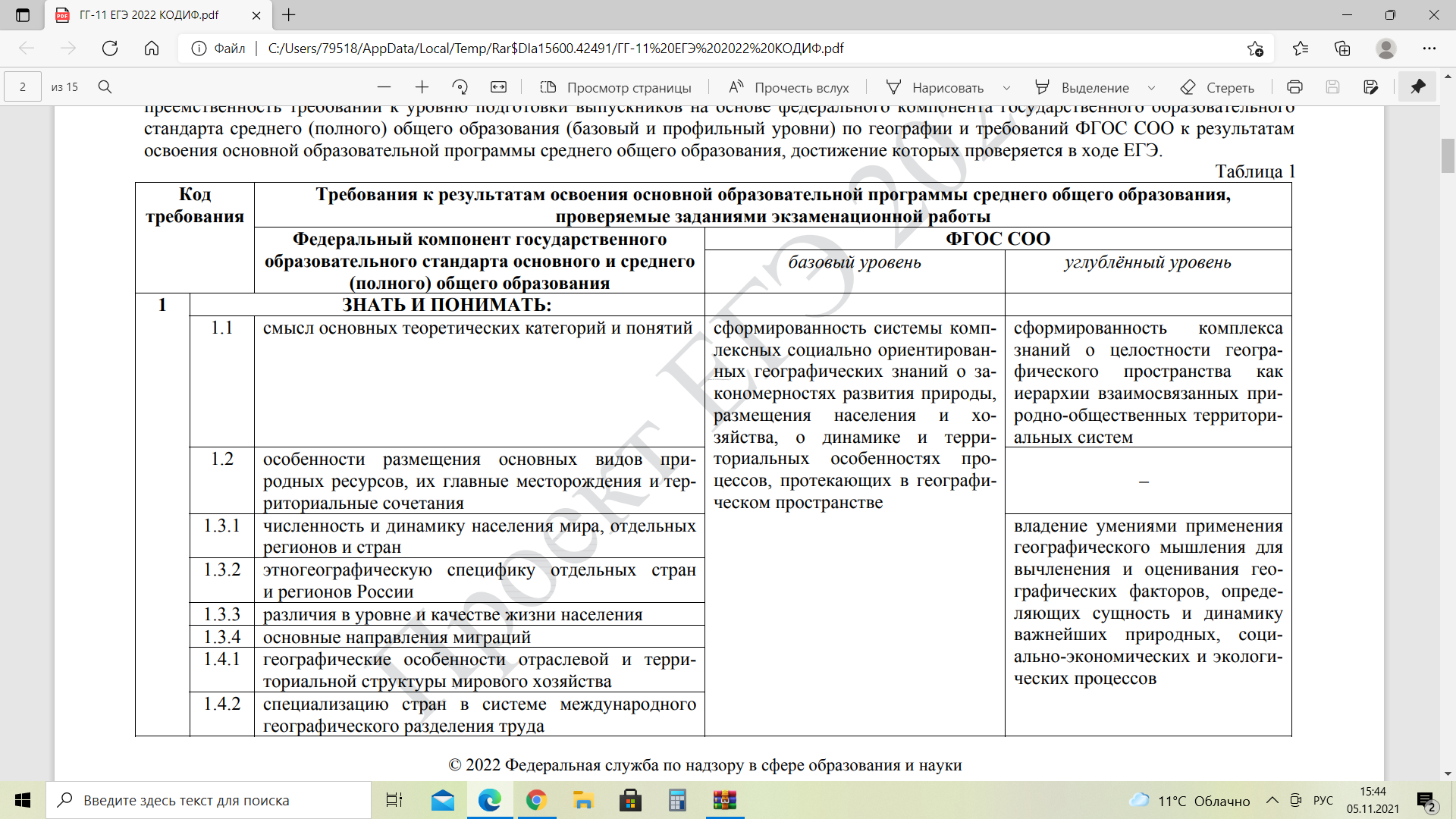Viewport: 1456px width, 819px height.
Task: Toggle the Erase (Стереть) tool
Action: 1217,87
